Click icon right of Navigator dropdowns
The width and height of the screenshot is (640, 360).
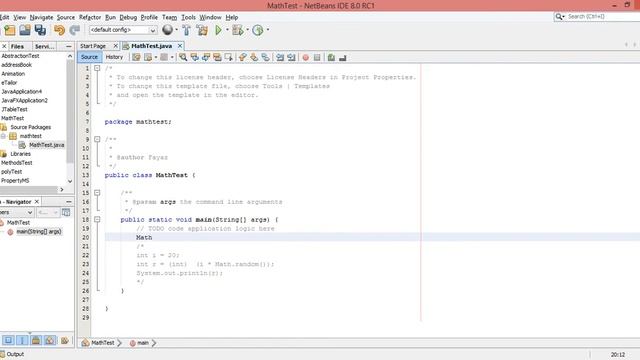66,212
